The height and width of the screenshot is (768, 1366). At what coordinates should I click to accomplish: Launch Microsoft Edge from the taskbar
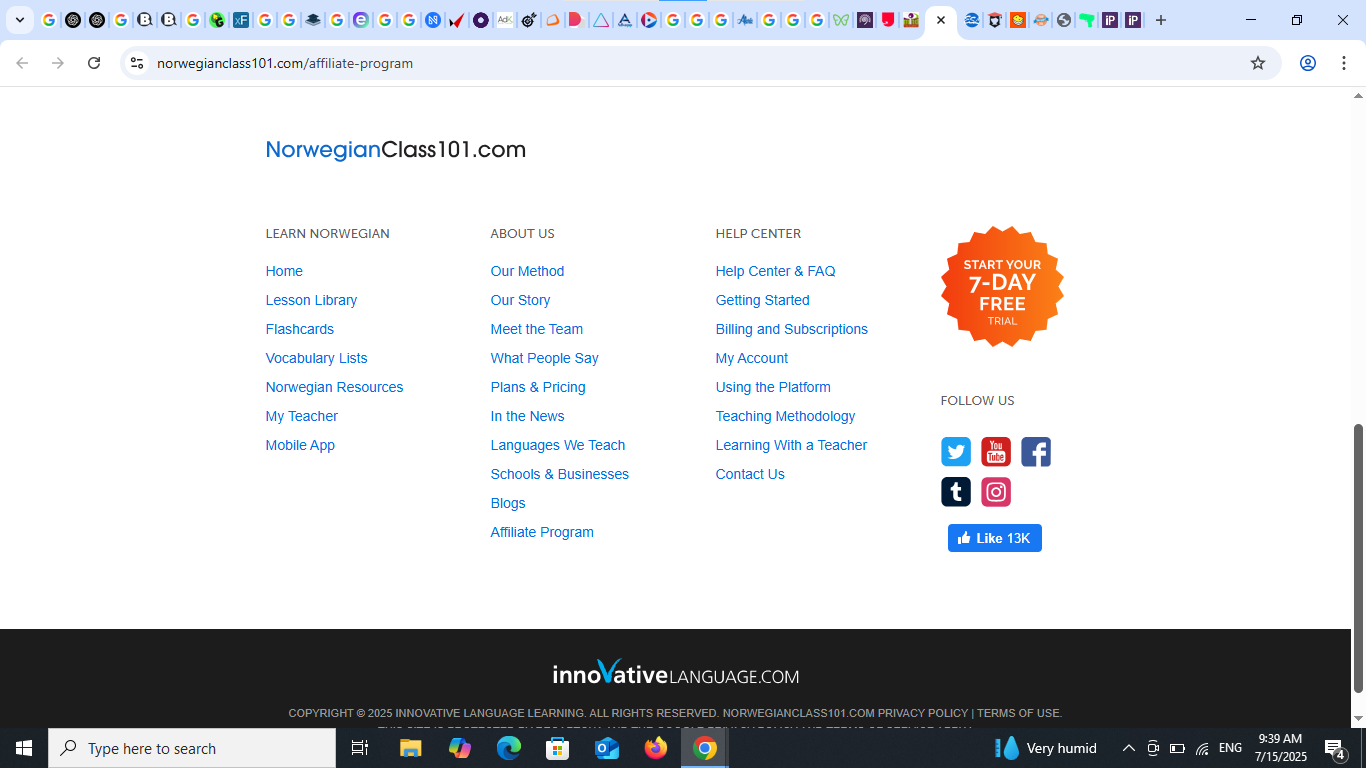pyautogui.click(x=509, y=748)
